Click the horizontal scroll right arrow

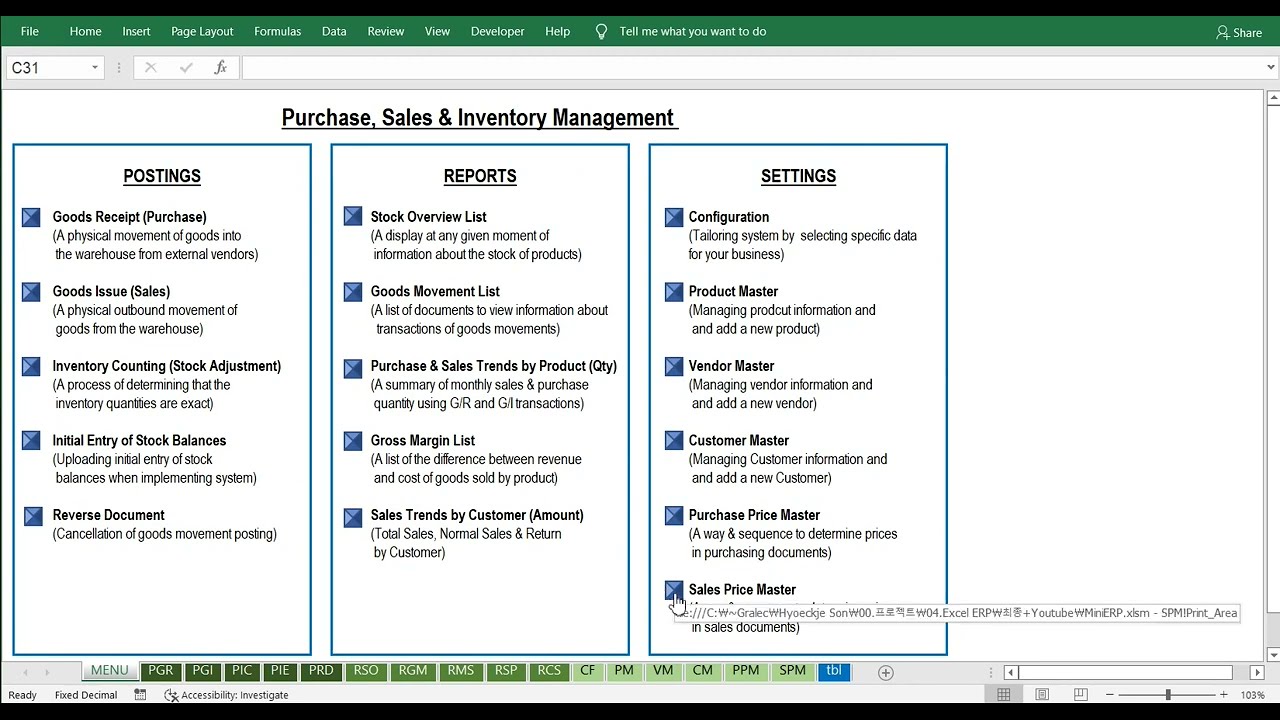(x=1257, y=673)
